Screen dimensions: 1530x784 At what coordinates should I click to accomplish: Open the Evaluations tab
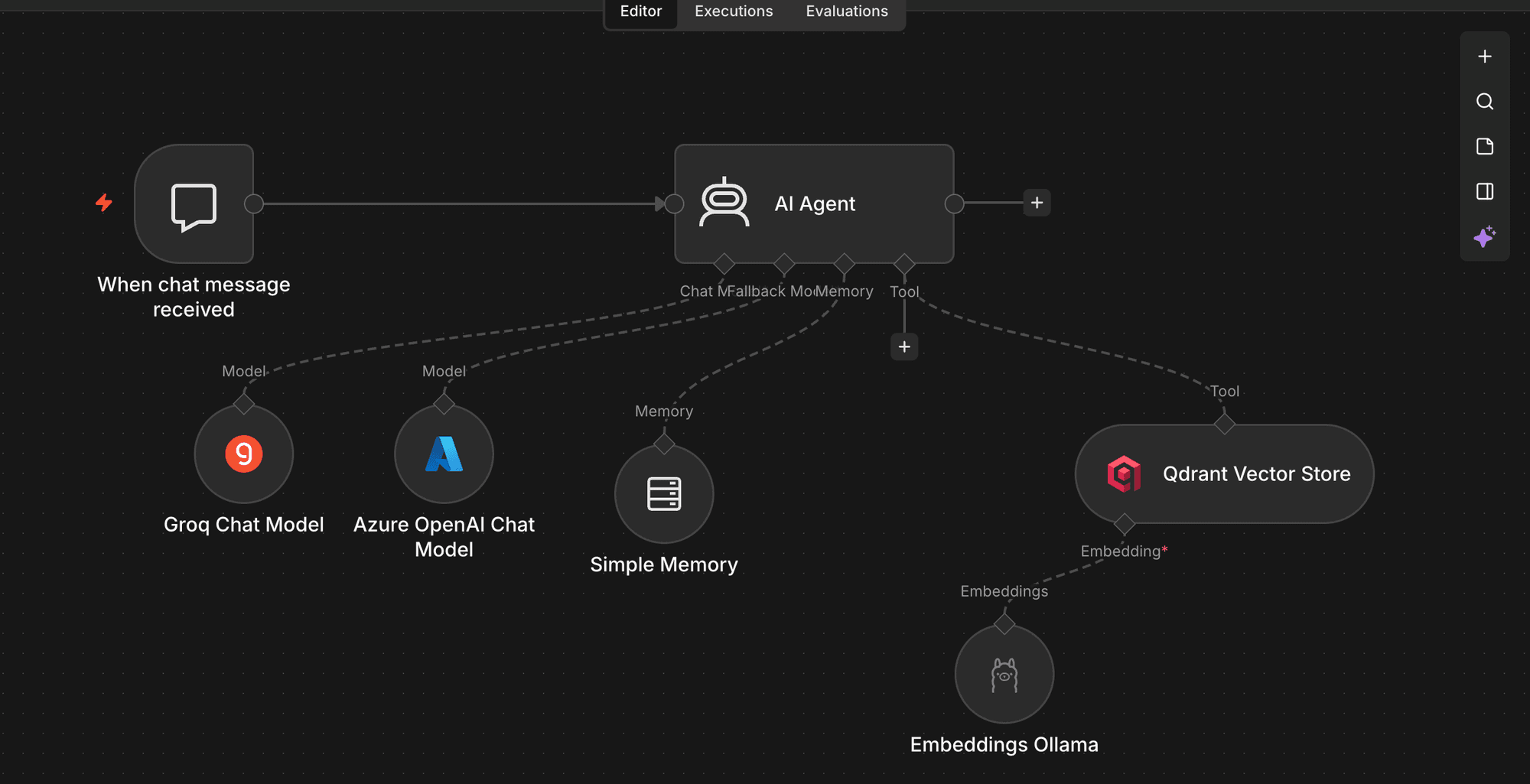(x=847, y=11)
